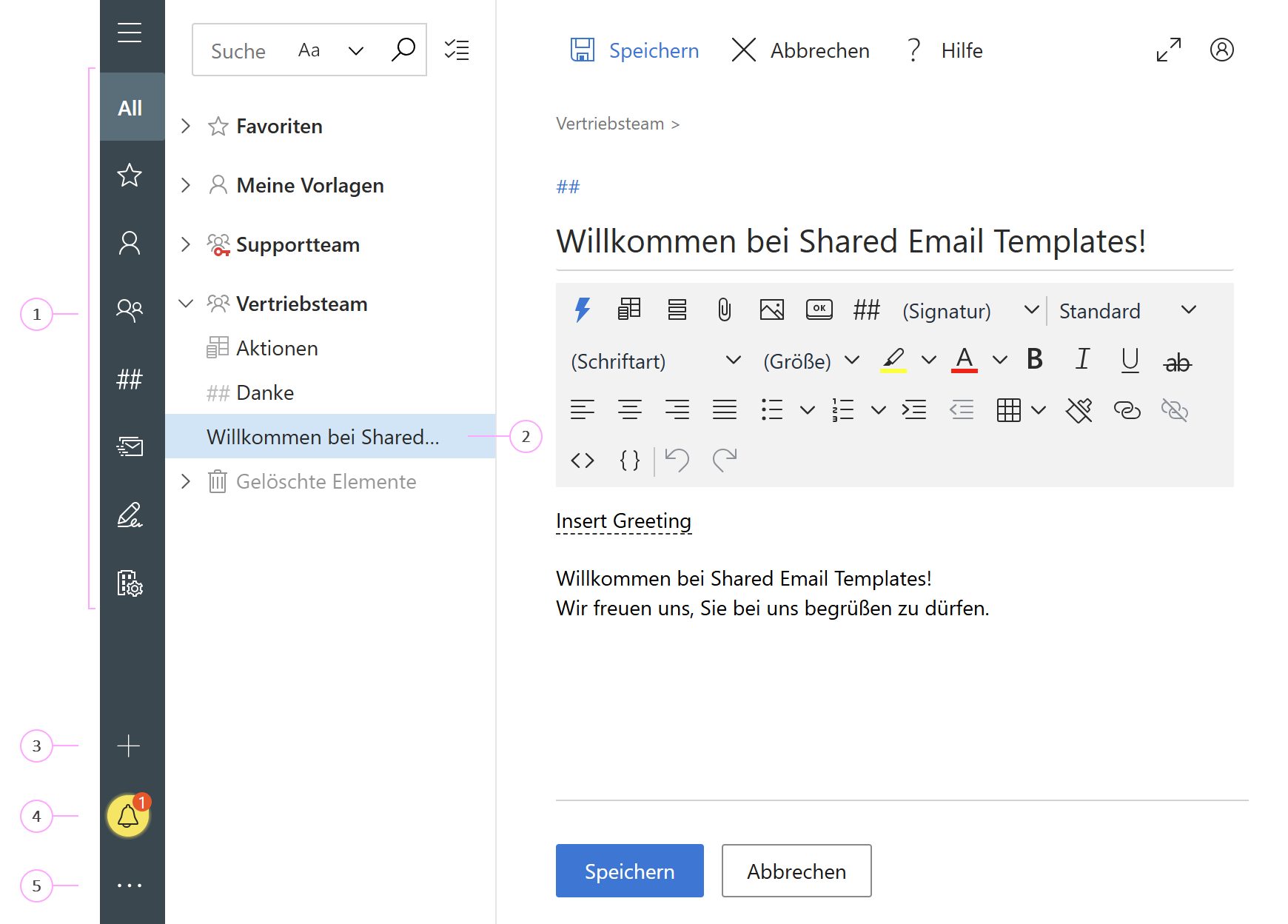Toggle multi-select checklist mode
The image size is (1288, 924).
(x=457, y=50)
